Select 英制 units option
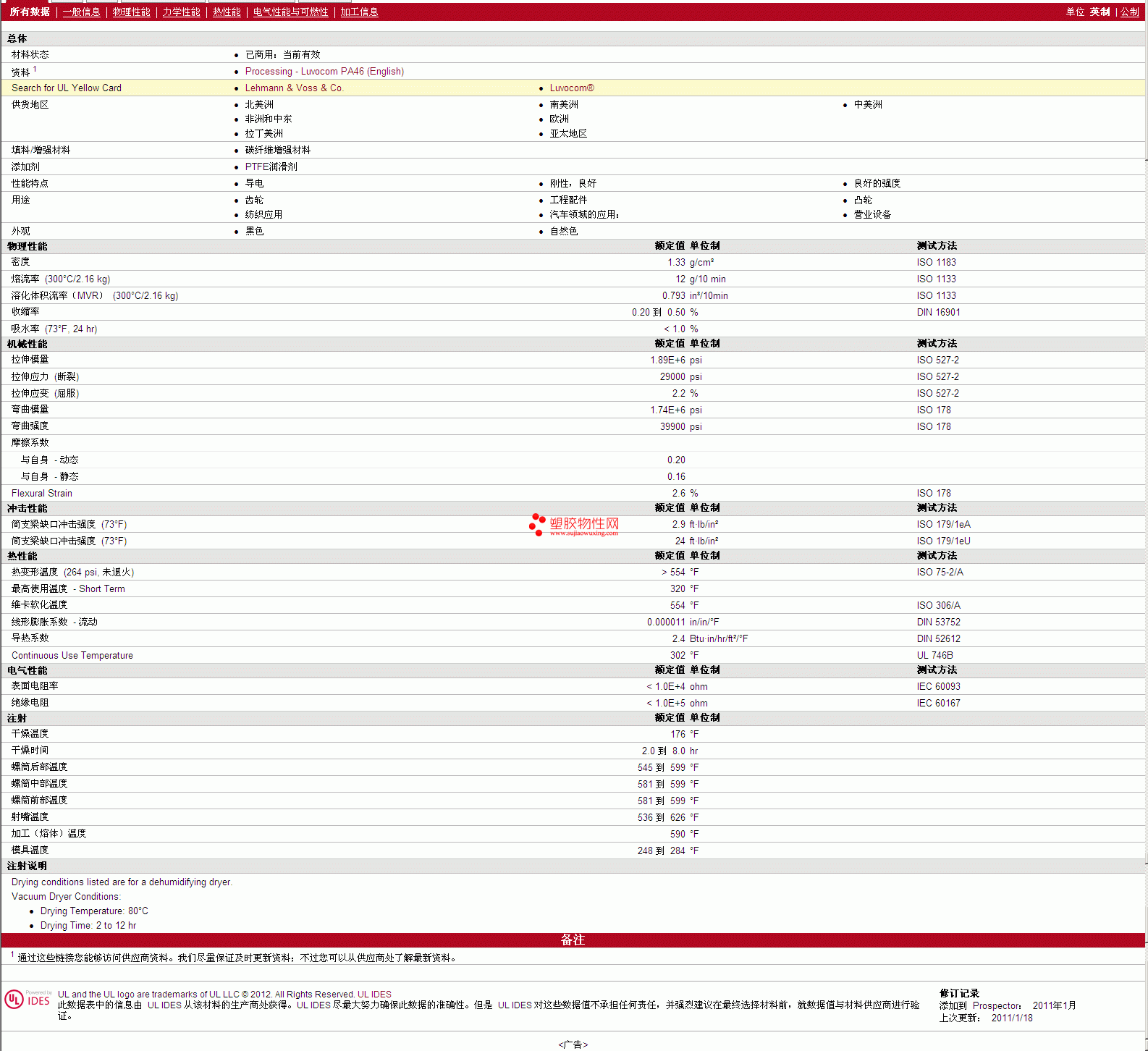 click(x=1100, y=12)
